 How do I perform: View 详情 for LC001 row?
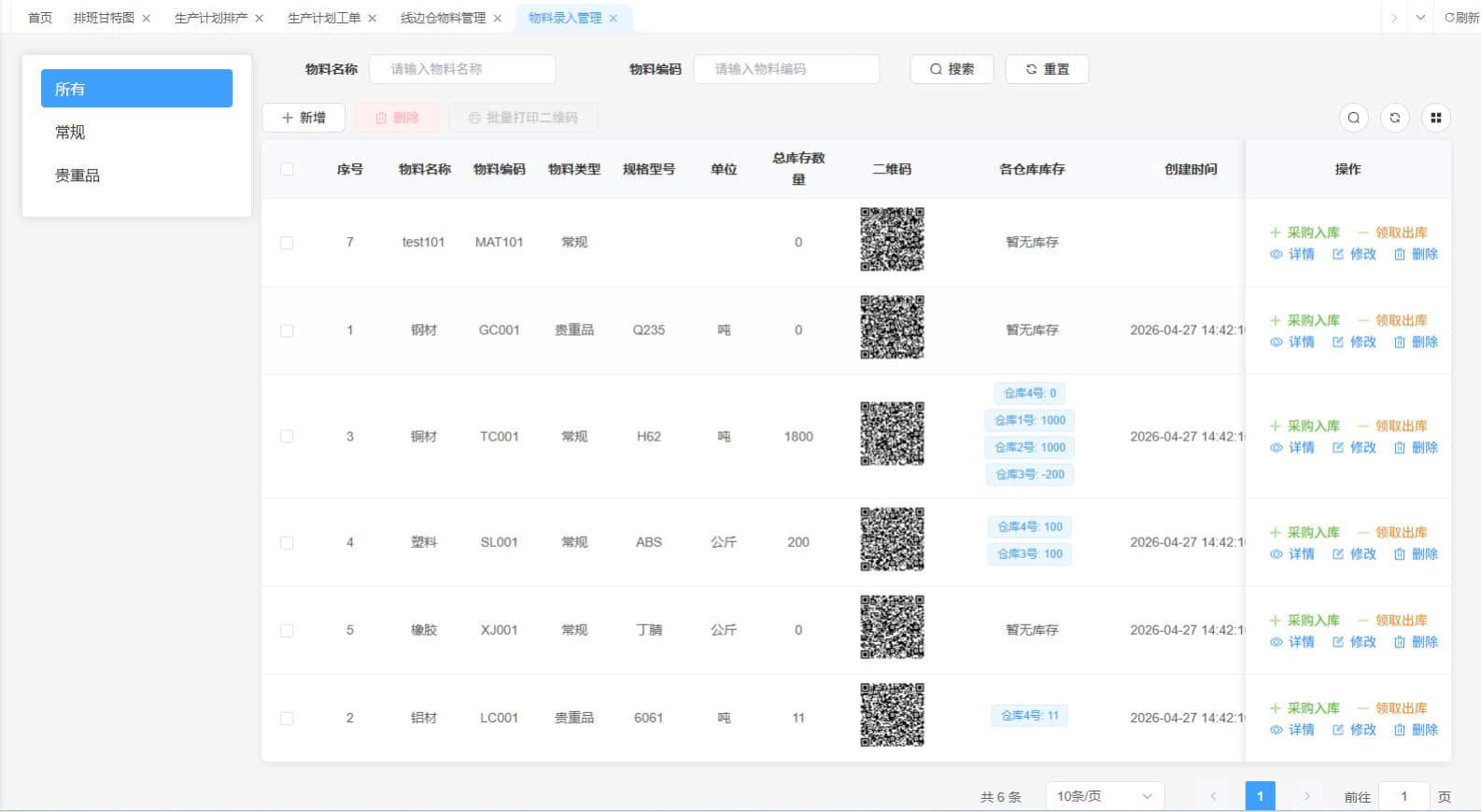1292,729
